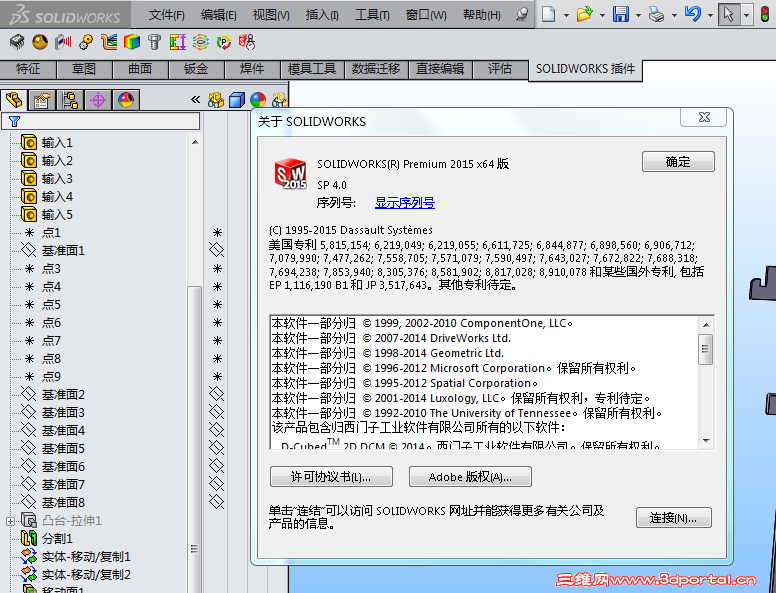Collapse the display pane with « chevron

(x=195, y=99)
